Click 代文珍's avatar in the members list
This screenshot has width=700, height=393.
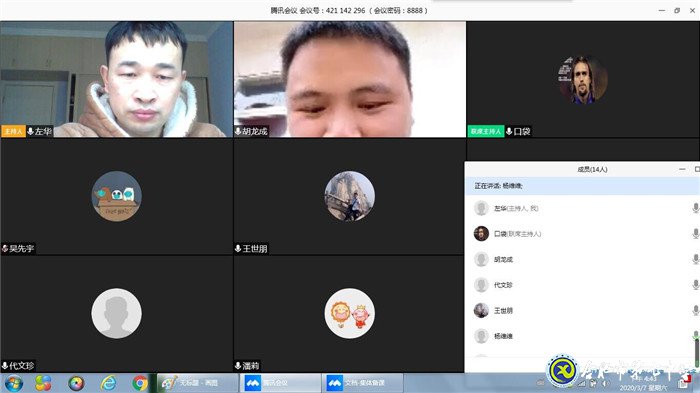481,284
